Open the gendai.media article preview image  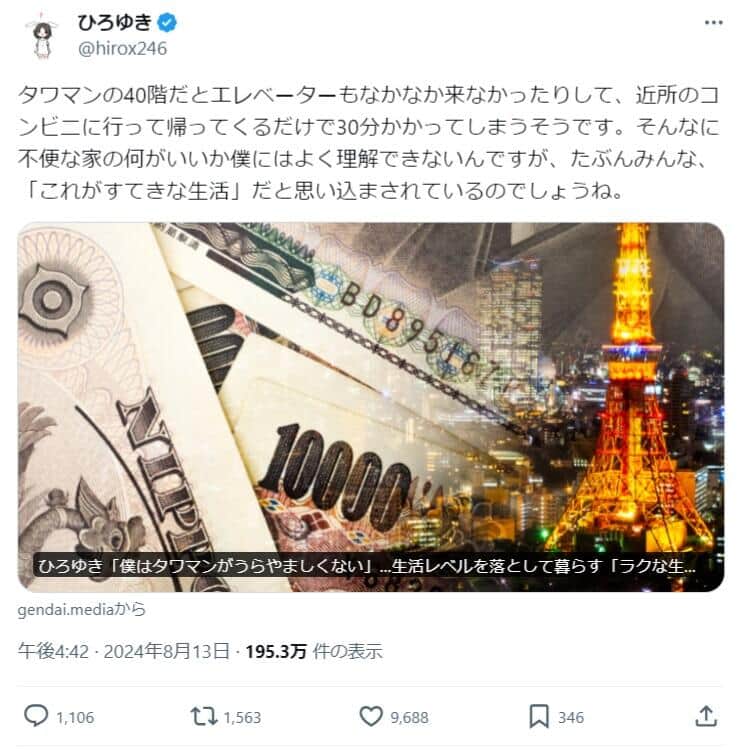coord(371,407)
